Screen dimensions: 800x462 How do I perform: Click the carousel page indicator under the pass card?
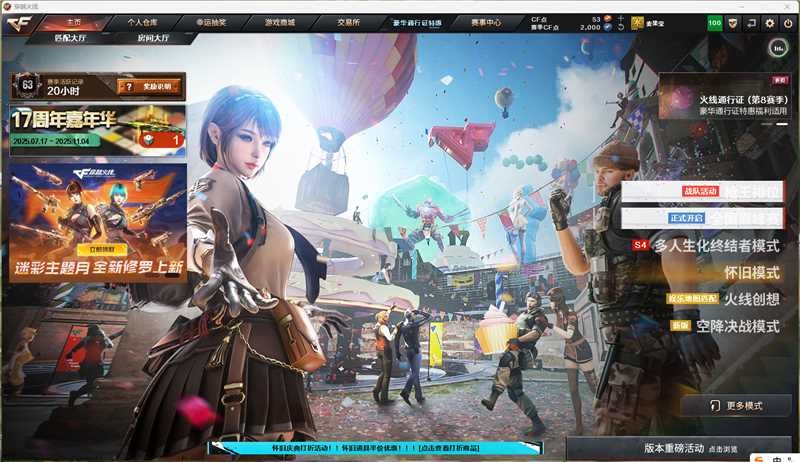(x=774, y=124)
